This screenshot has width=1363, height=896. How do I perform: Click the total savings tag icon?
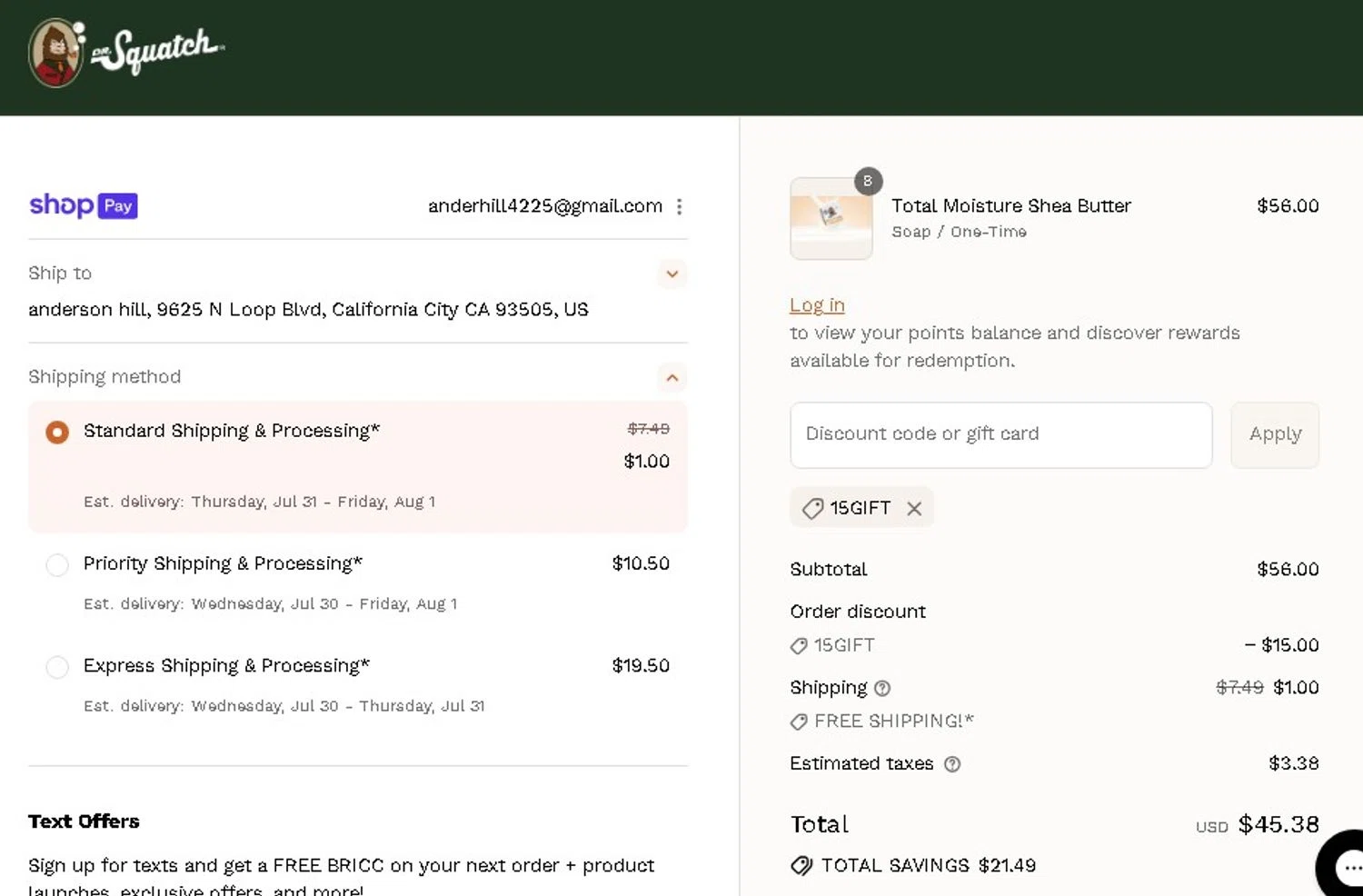point(801,865)
